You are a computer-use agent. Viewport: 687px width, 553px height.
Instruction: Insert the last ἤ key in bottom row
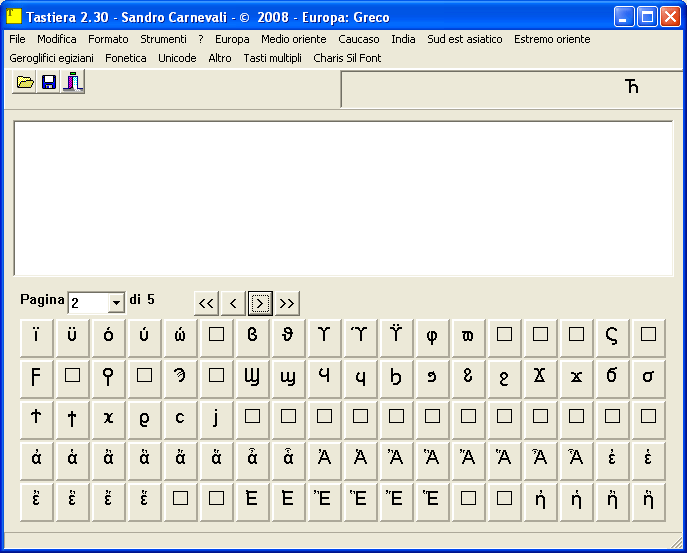click(648, 501)
